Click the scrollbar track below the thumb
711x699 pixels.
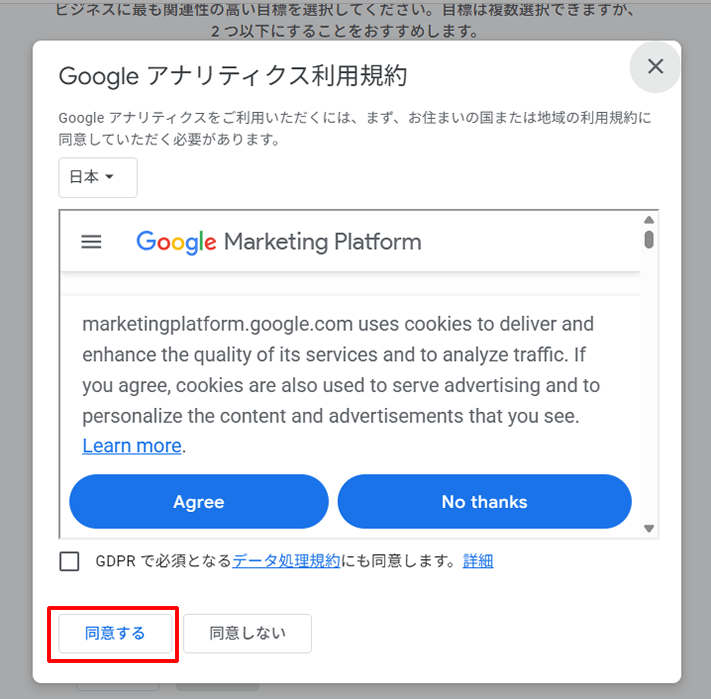tap(649, 400)
